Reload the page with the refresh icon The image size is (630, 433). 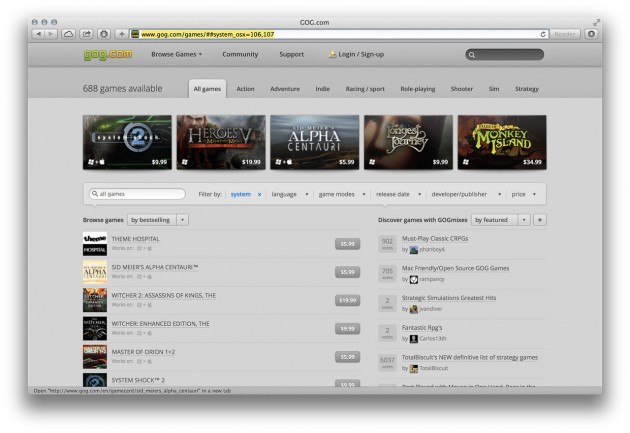point(543,34)
